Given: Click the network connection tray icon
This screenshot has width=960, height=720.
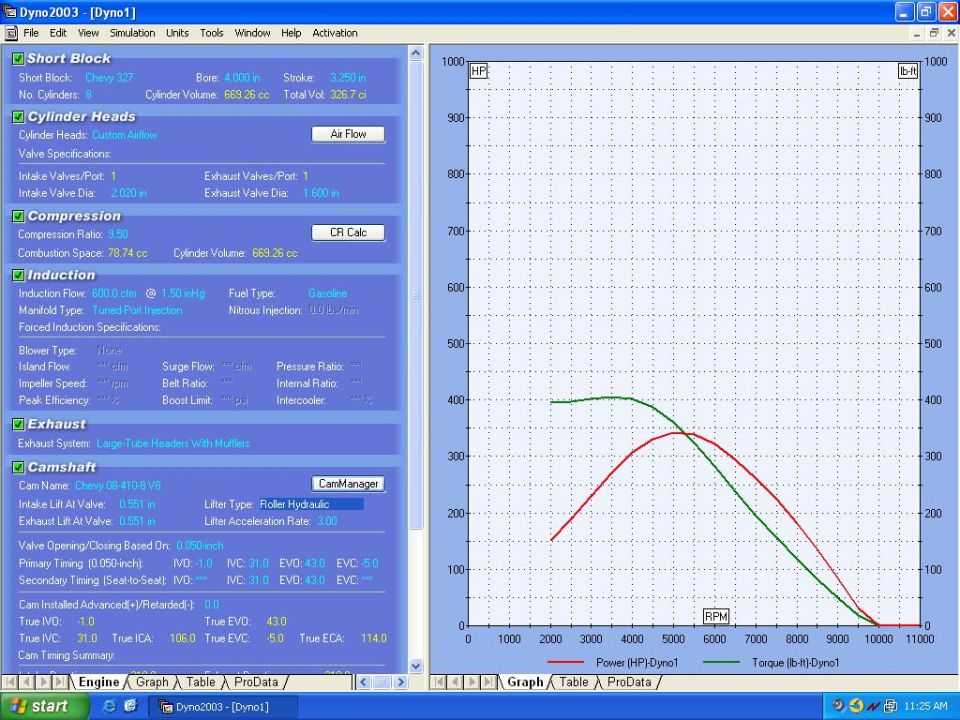Looking at the screenshot, I should [x=890, y=707].
